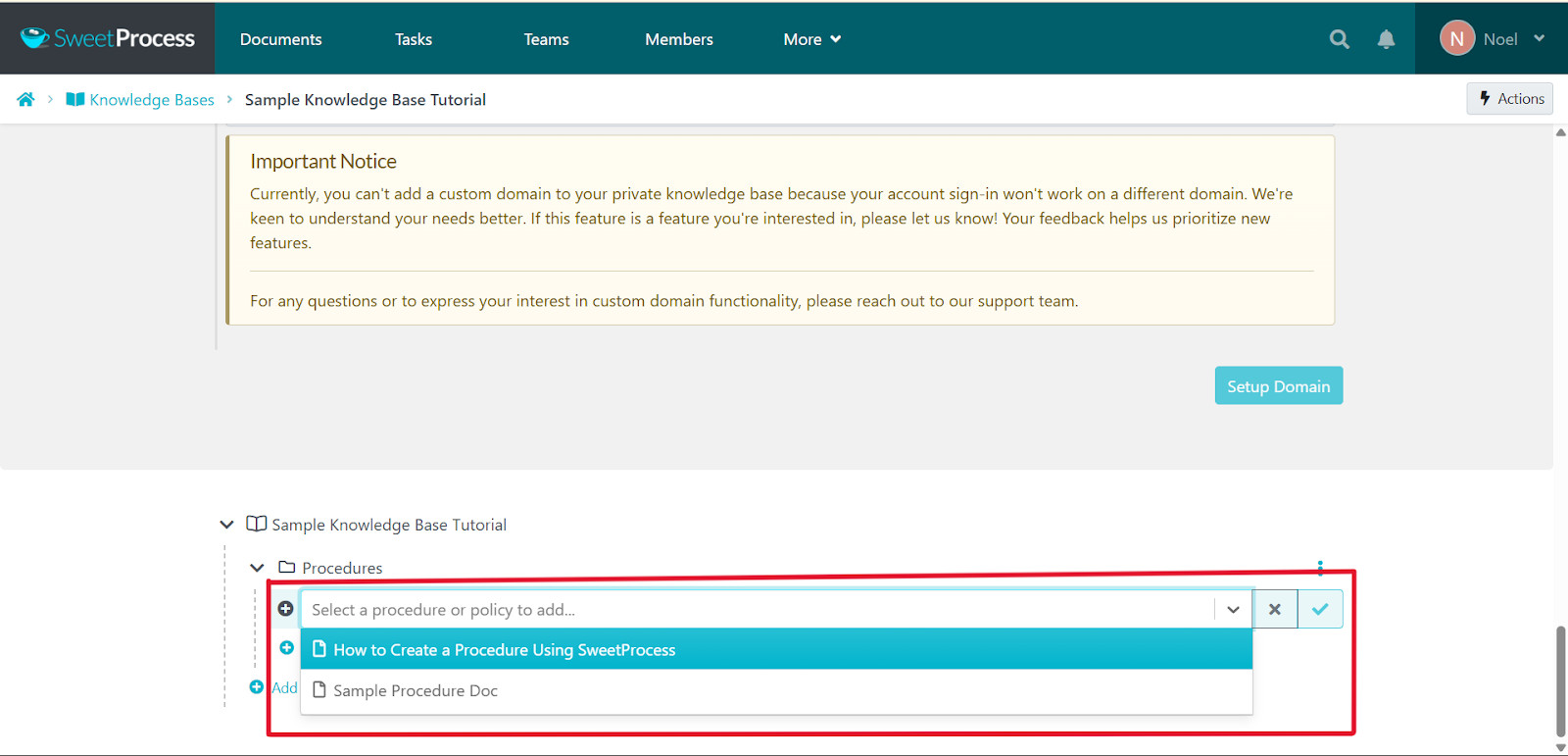Click the Knowledge Bases book icon
Screen dimensions: 1568x756
pos(74,99)
